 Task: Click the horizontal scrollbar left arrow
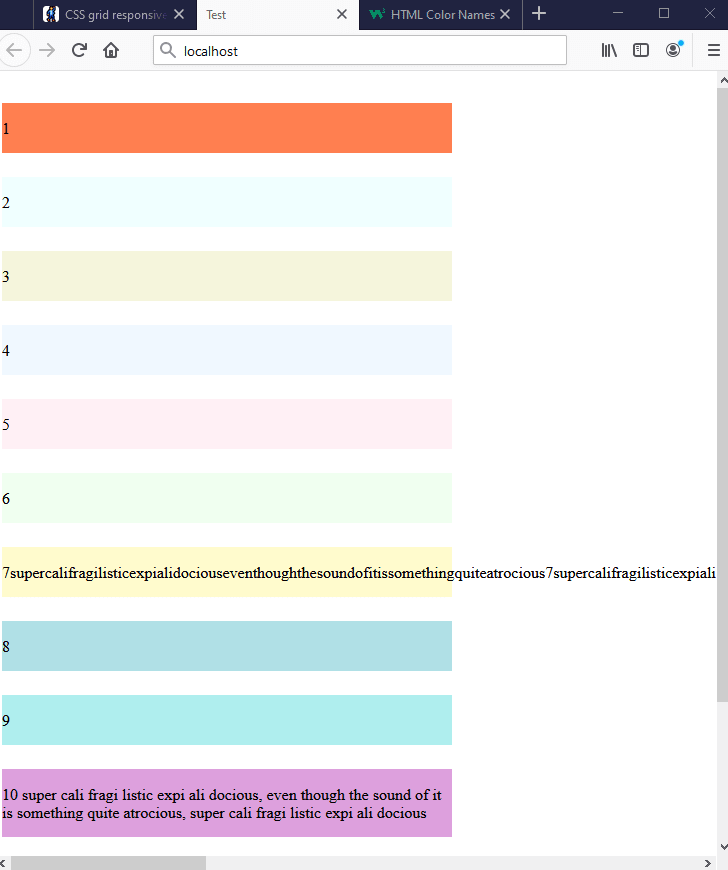click(x=4, y=863)
